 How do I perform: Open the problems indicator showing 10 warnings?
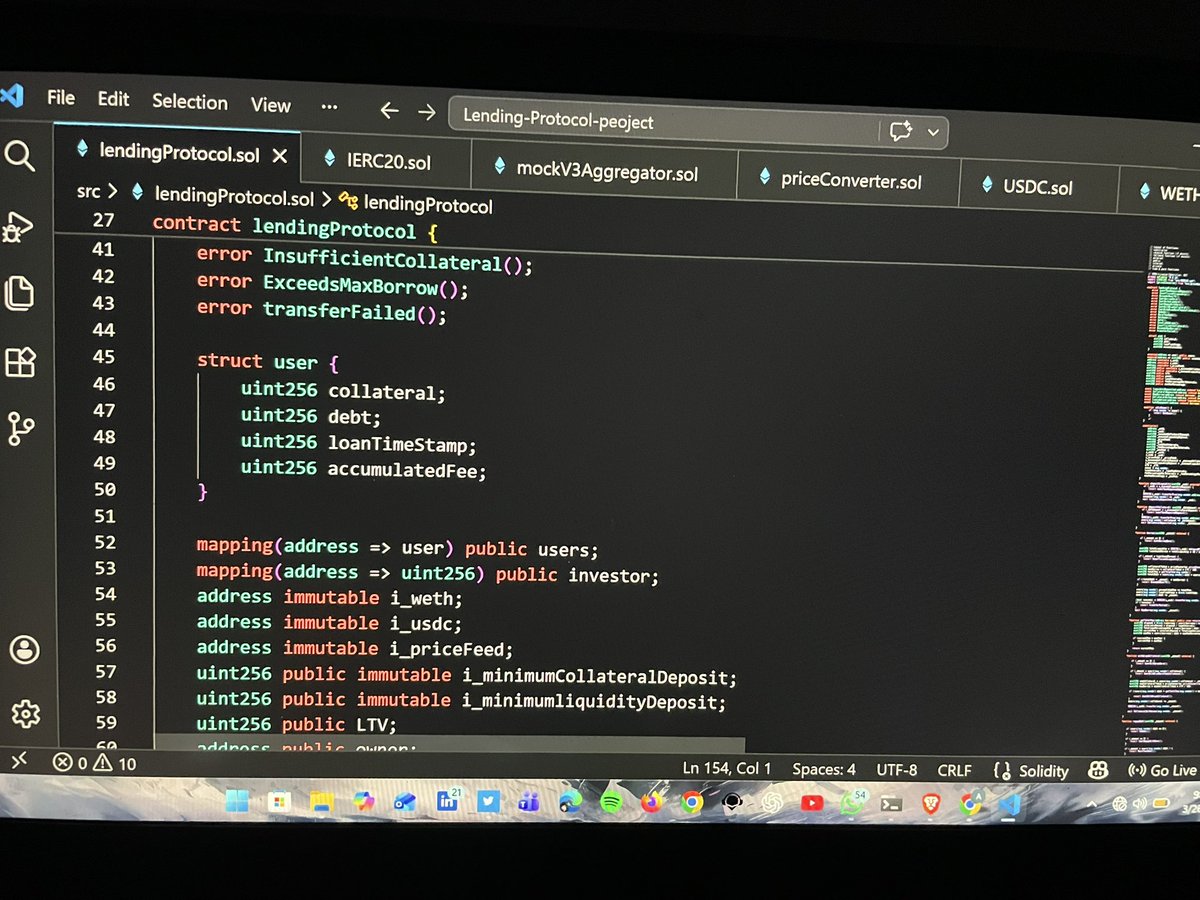[x=95, y=760]
